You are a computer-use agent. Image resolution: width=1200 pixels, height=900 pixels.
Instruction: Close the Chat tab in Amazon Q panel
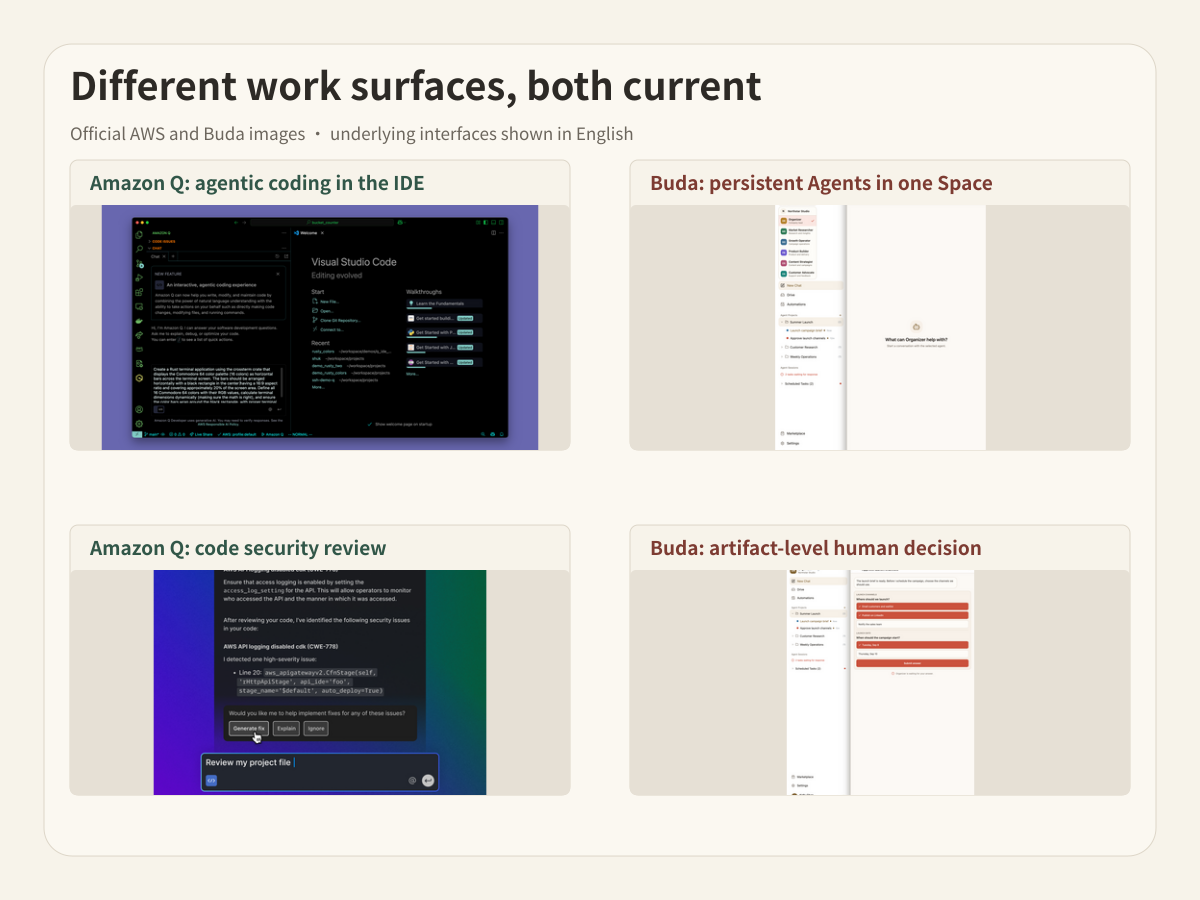(x=164, y=256)
